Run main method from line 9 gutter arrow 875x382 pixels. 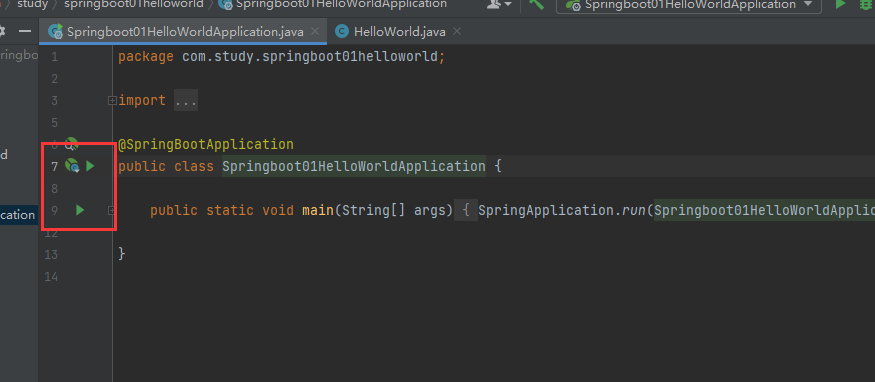pos(80,210)
